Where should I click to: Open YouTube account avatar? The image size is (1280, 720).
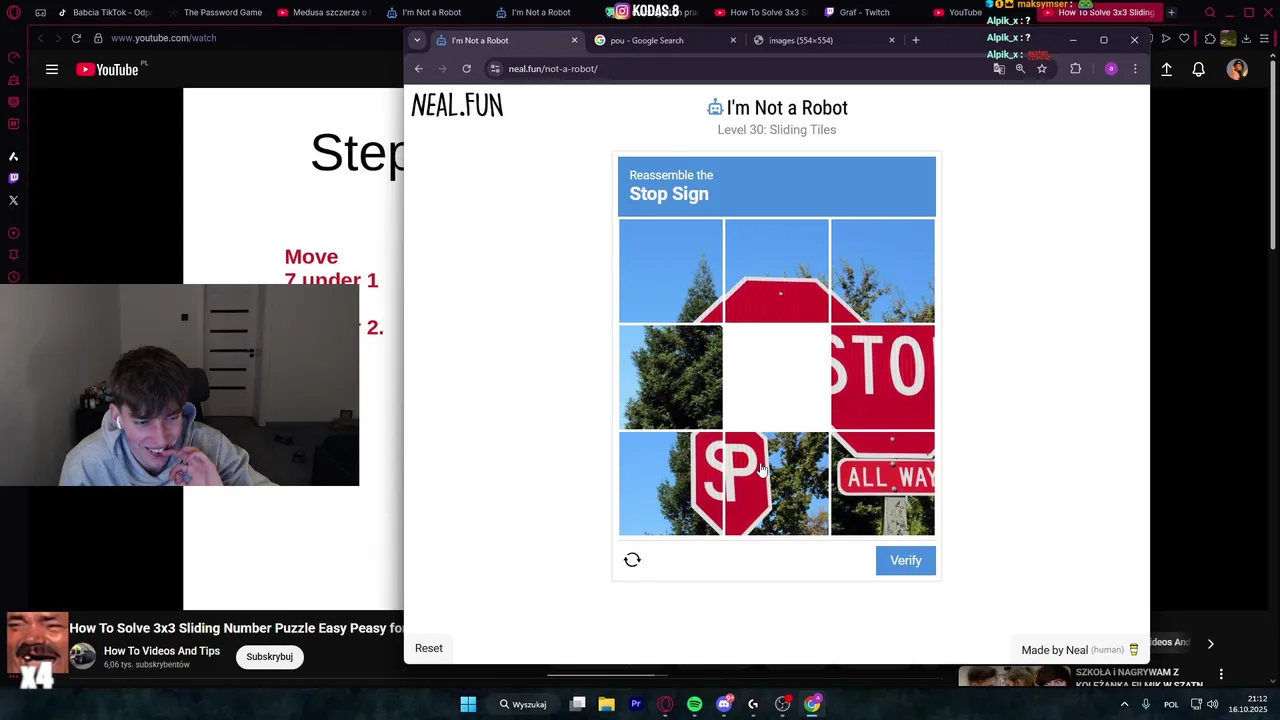1237,69
